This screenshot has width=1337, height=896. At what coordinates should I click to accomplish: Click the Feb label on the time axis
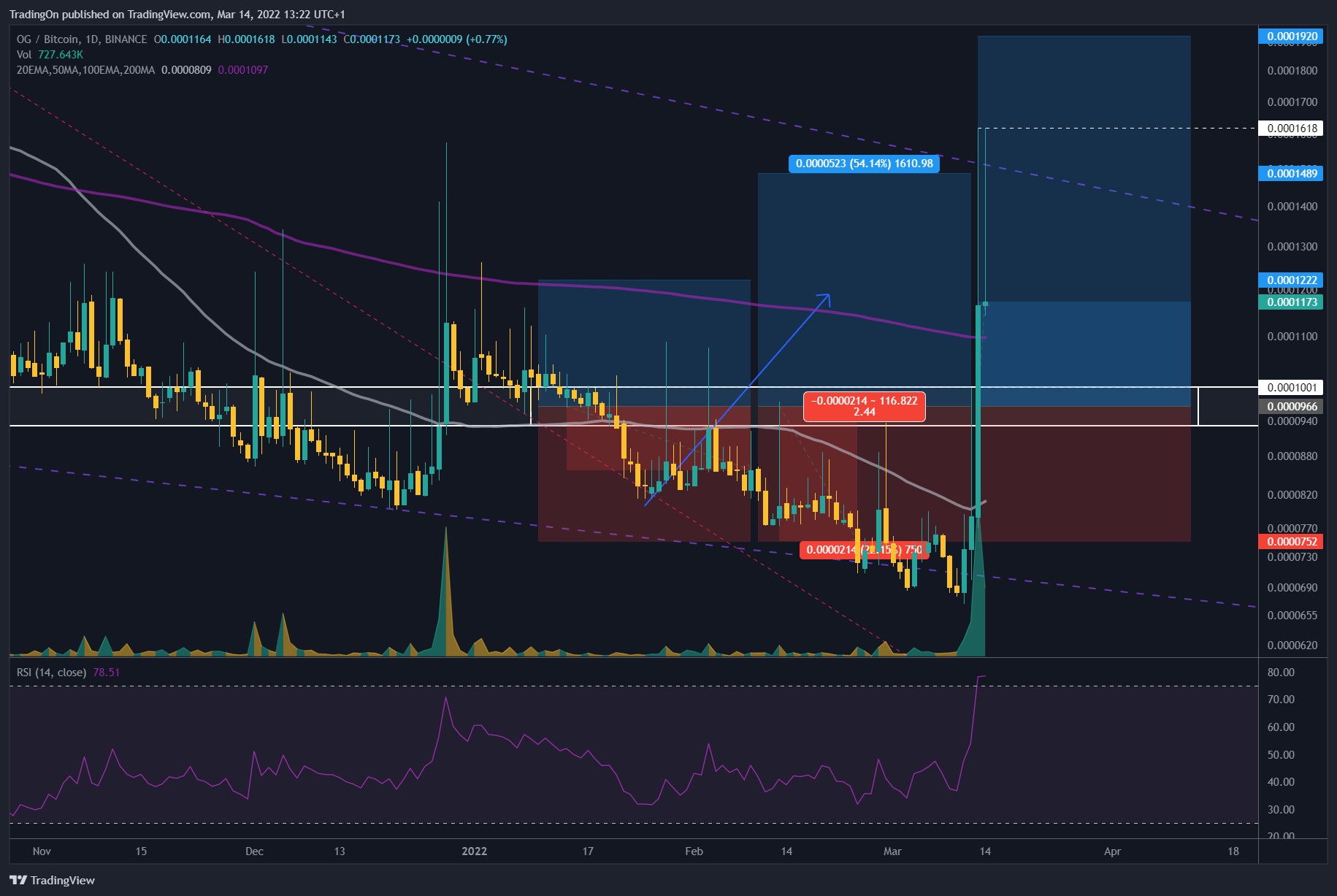tap(694, 851)
